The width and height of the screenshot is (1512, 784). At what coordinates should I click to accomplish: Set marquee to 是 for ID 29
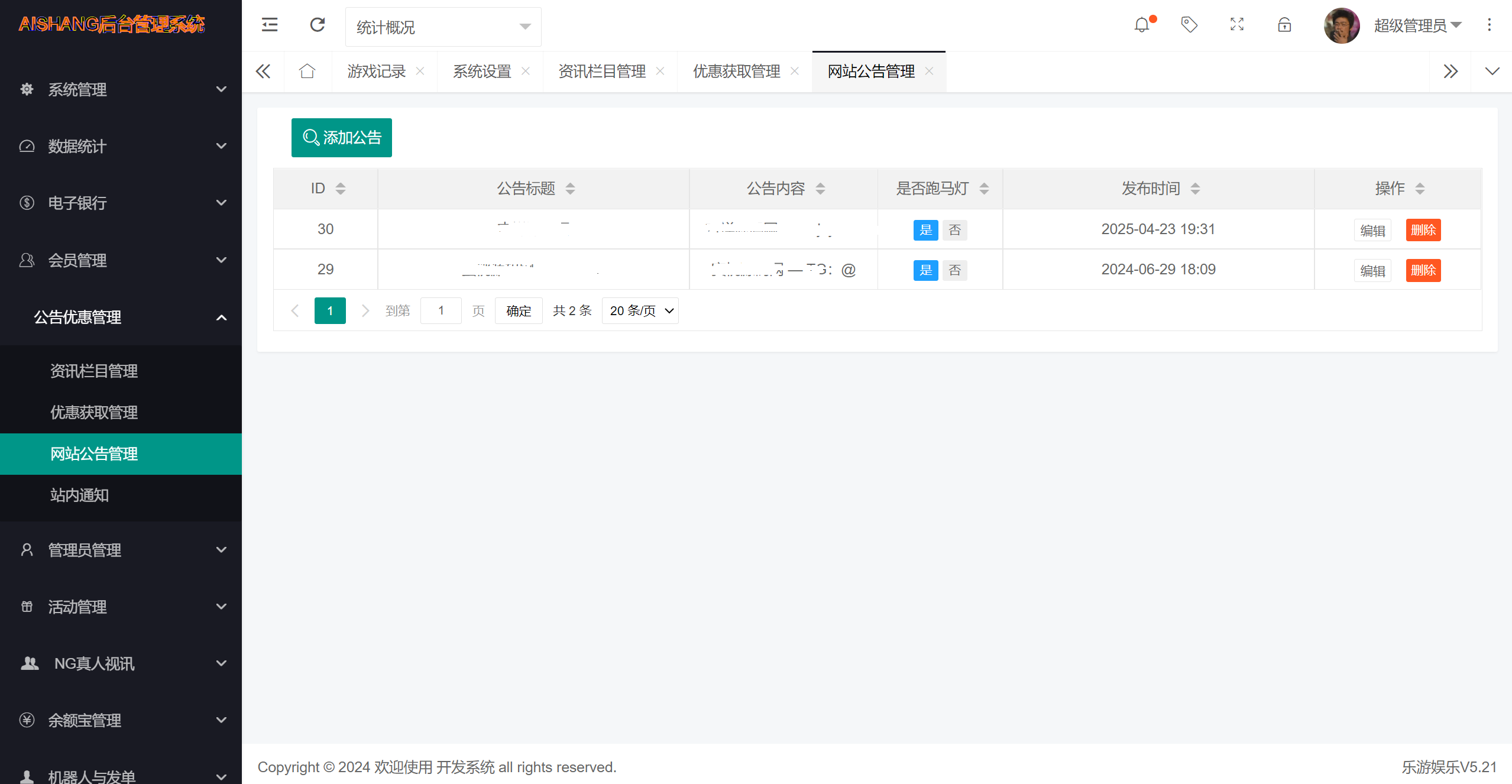[x=925, y=270]
